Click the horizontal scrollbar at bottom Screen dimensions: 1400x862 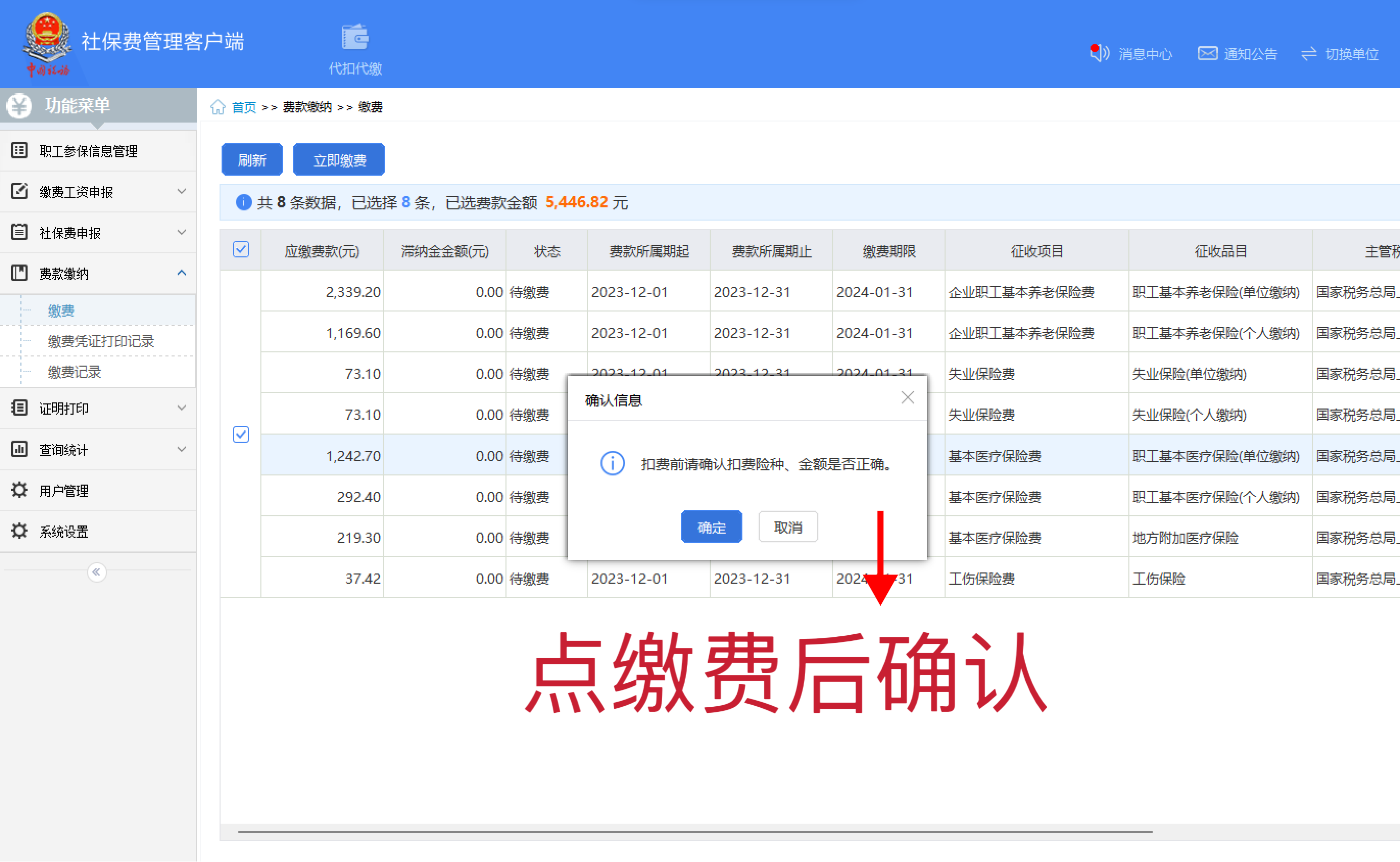pos(694,832)
